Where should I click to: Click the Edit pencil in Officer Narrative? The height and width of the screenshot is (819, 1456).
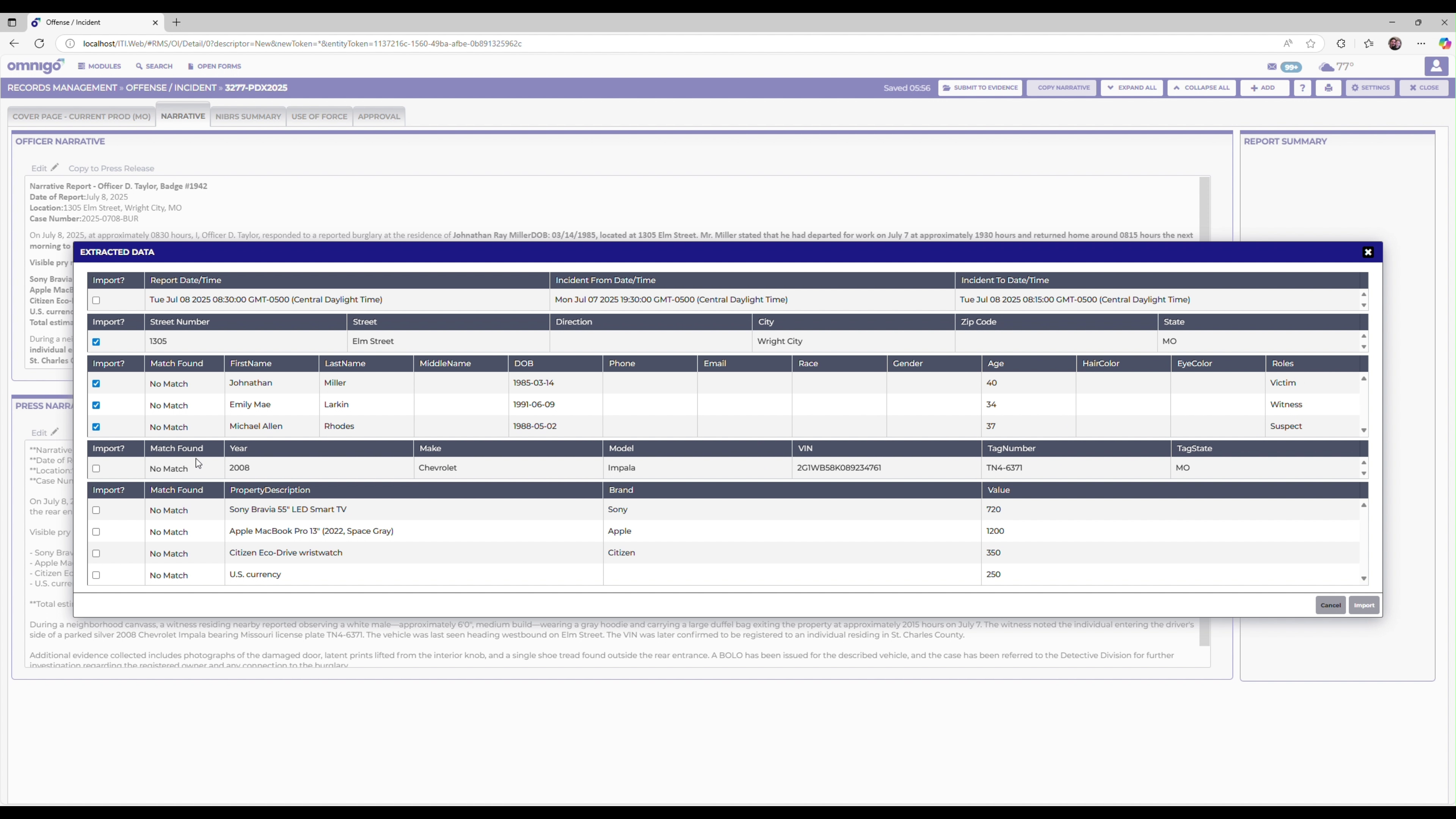click(54, 167)
